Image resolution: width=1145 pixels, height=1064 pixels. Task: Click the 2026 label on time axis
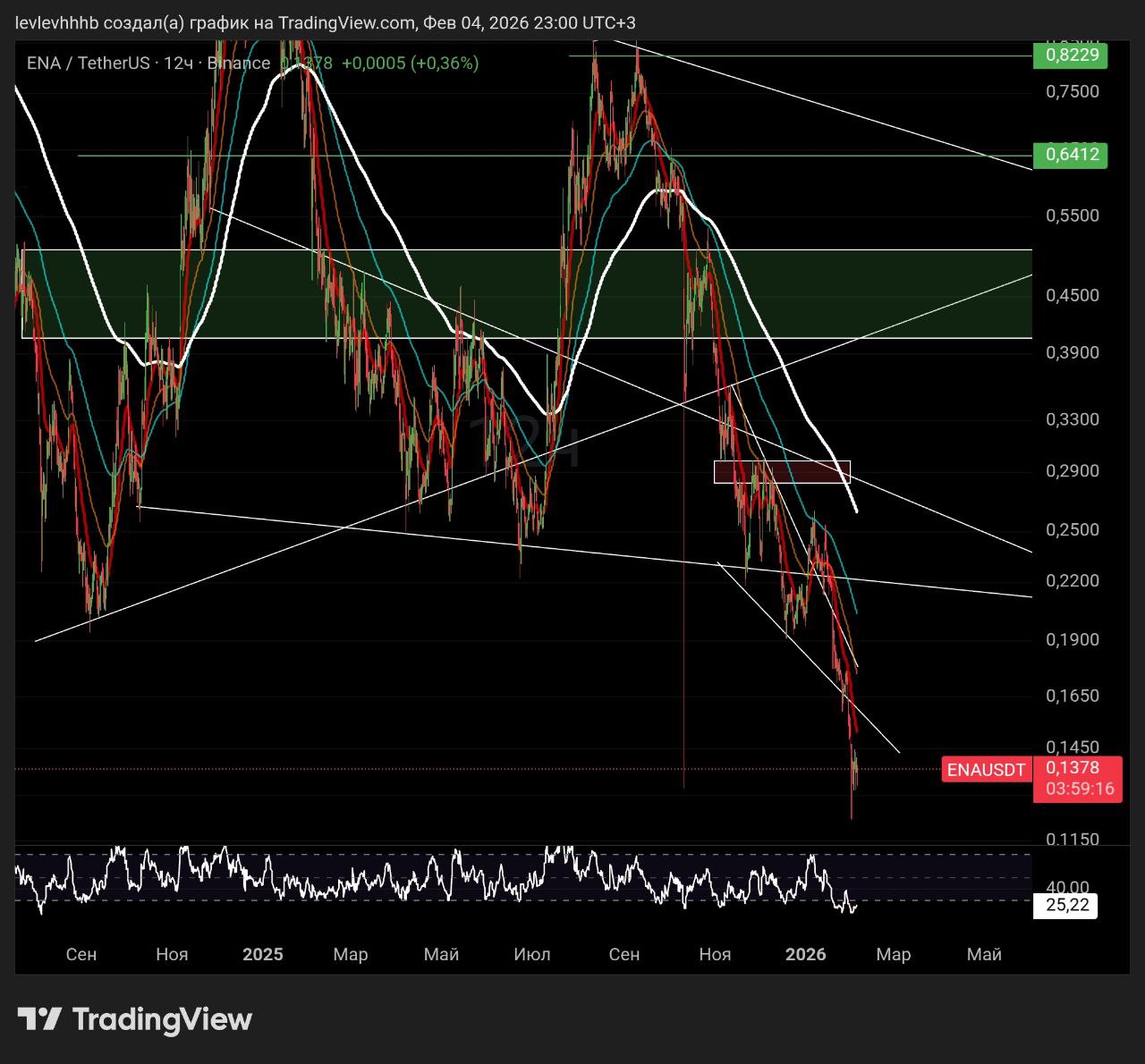pos(805,954)
